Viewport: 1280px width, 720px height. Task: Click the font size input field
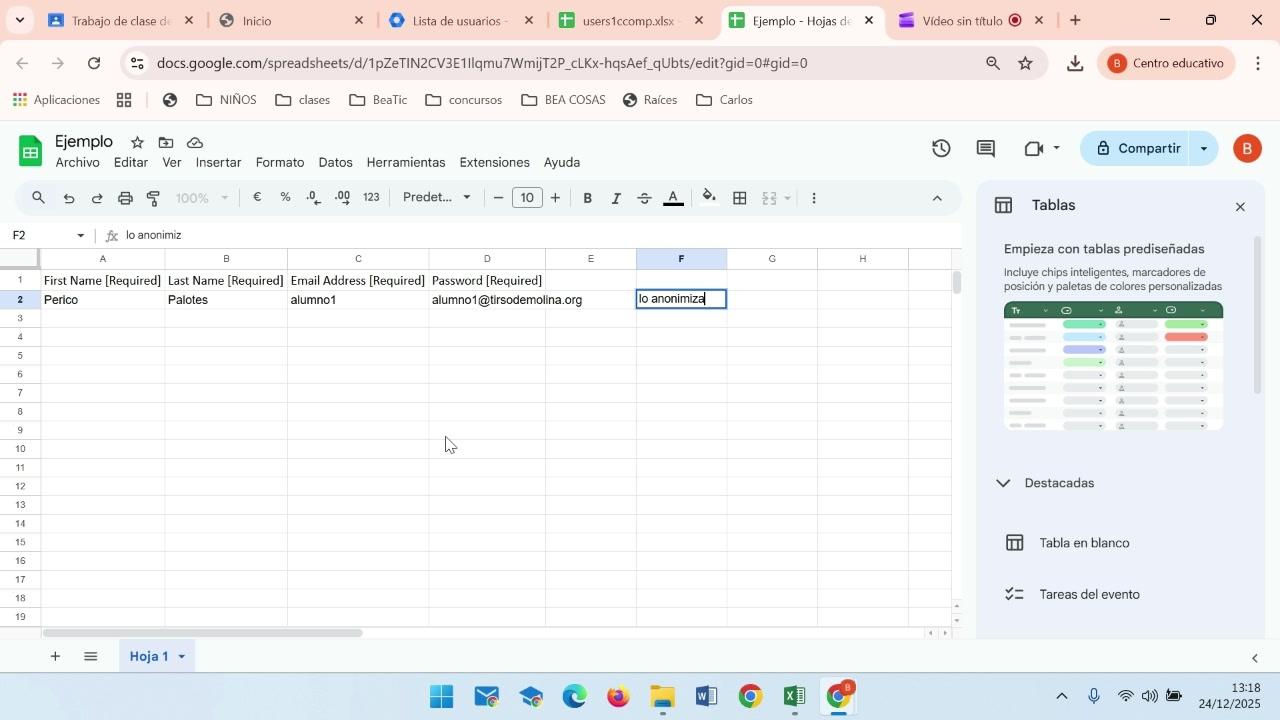[x=527, y=198]
